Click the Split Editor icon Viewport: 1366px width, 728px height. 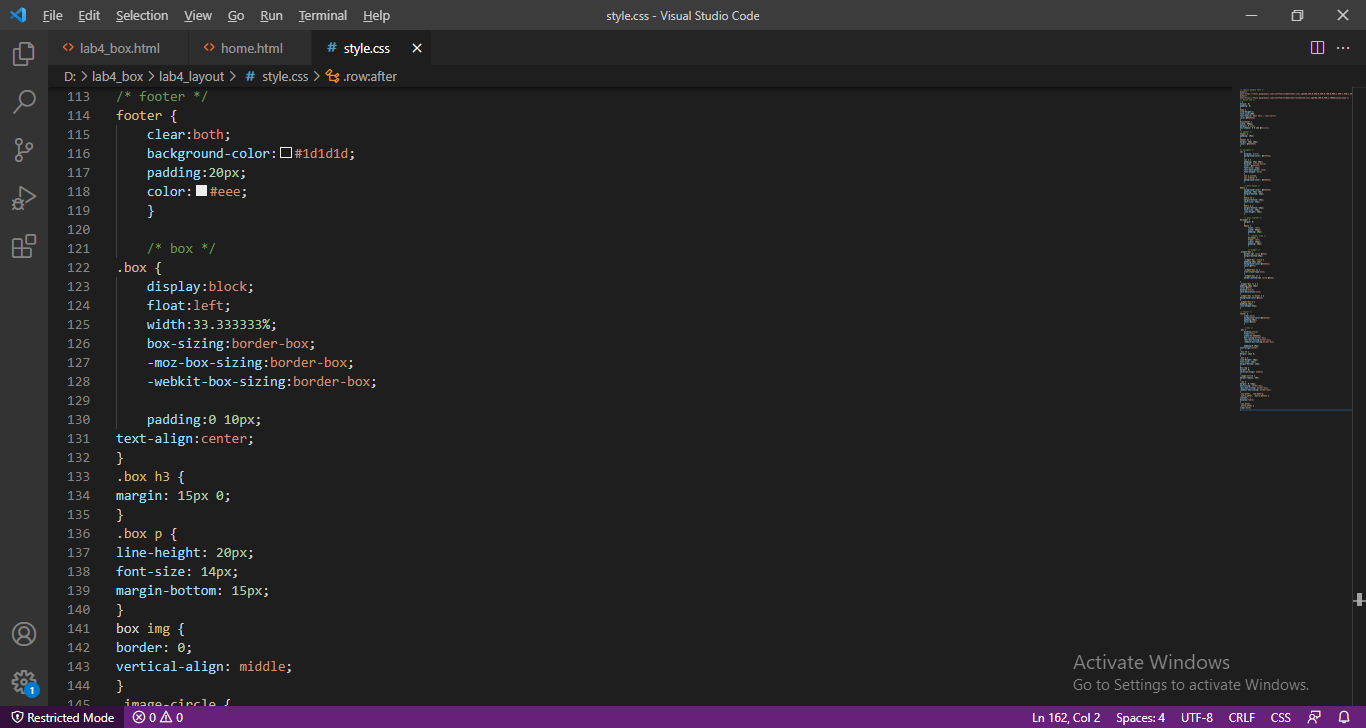pos(1315,47)
